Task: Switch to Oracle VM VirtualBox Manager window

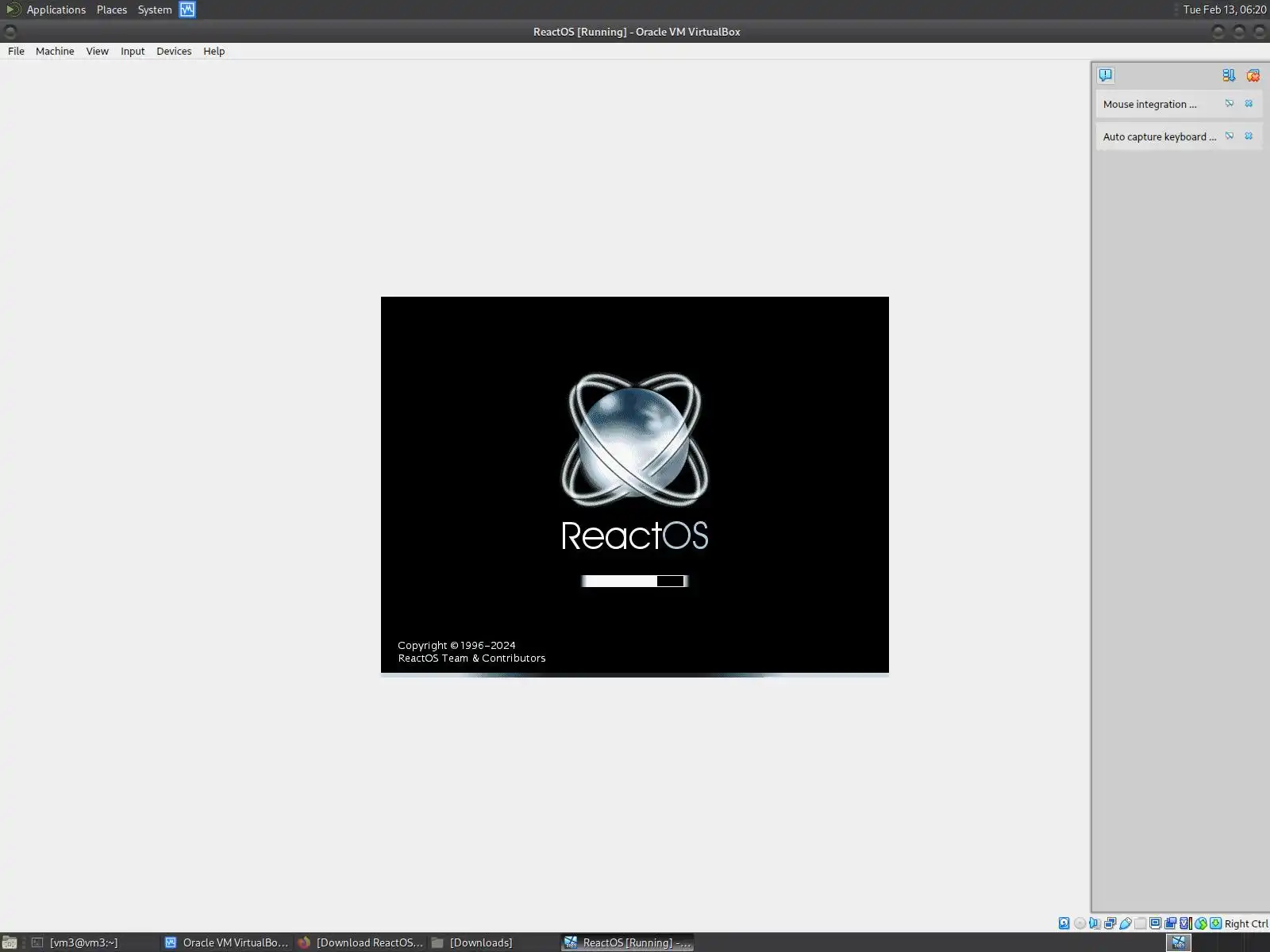Action: [227, 942]
